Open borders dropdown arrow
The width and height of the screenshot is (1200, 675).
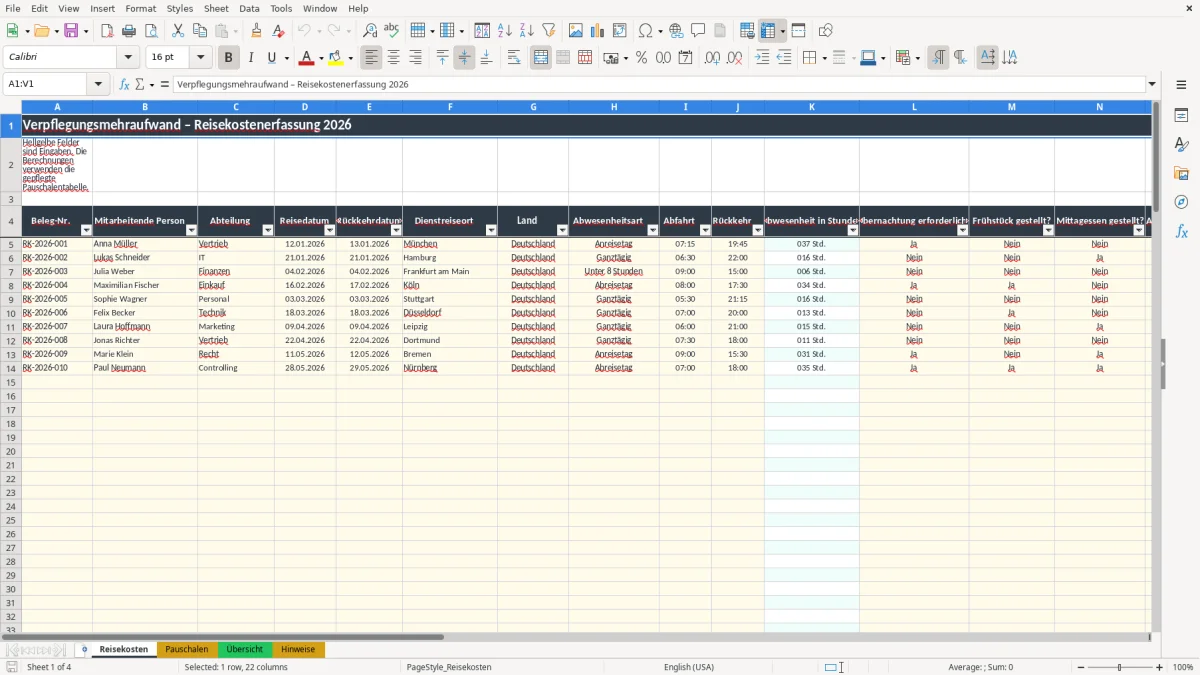[823, 58]
